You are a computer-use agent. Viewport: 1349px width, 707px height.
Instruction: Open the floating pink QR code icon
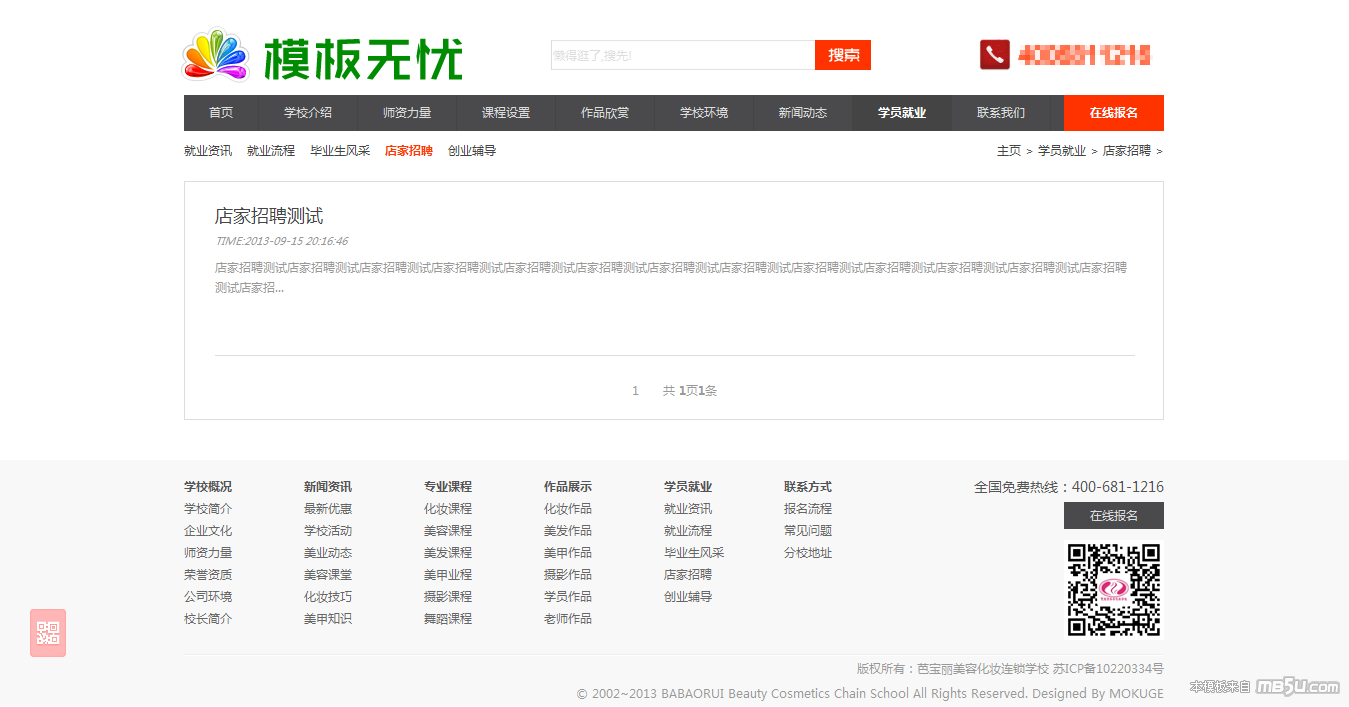tap(48, 633)
